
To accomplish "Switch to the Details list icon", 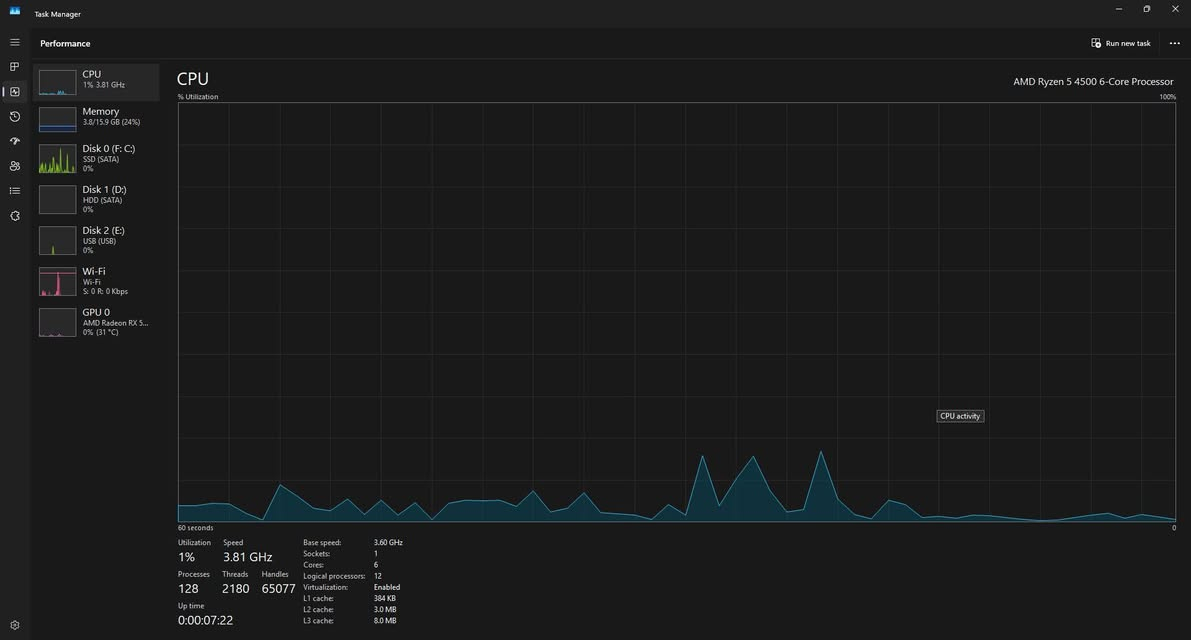I will pyautogui.click(x=15, y=190).
